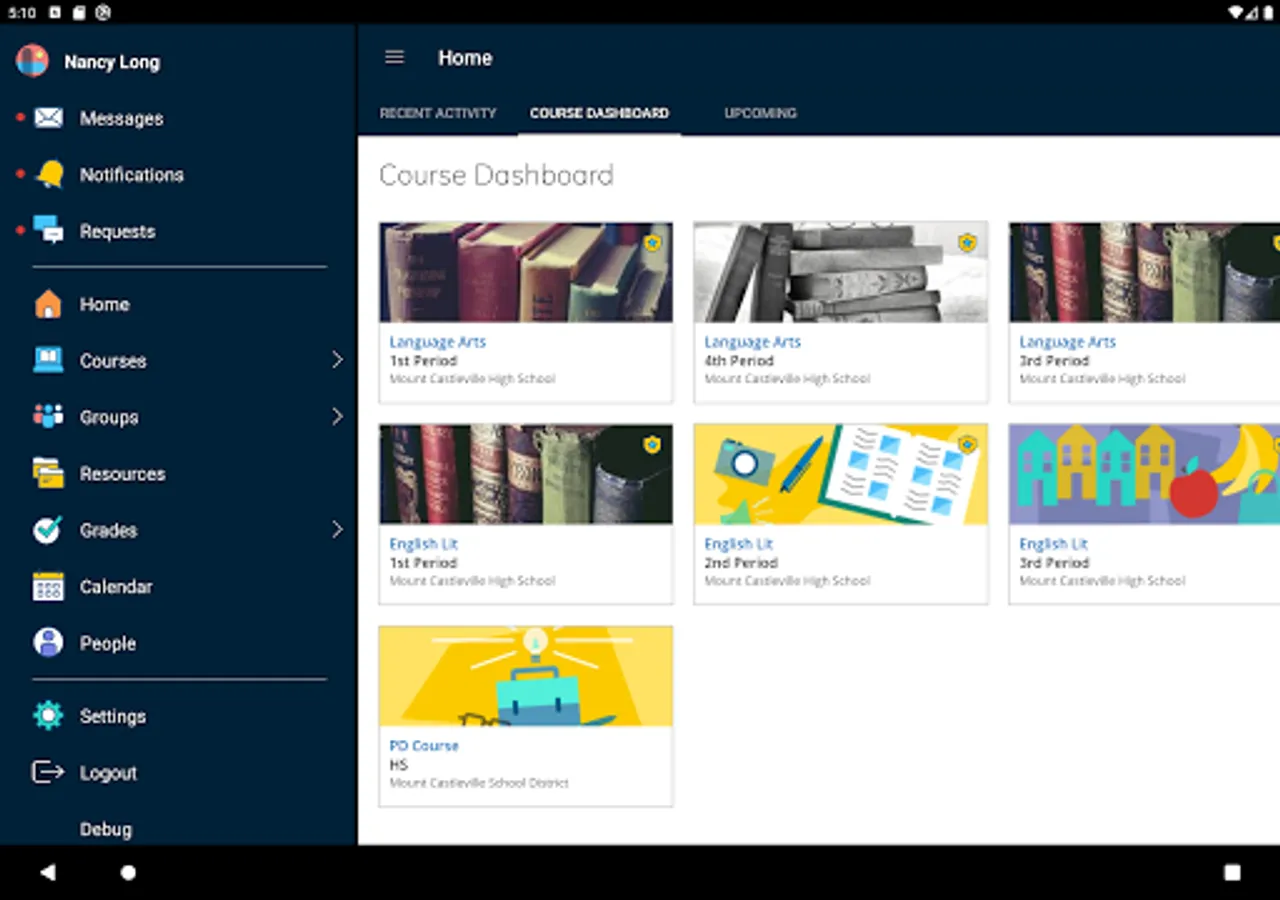Image resolution: width=1280 pixels, height=900 pixels.
Task: Click the Logout arrow icon
Action: pos(48,772)
